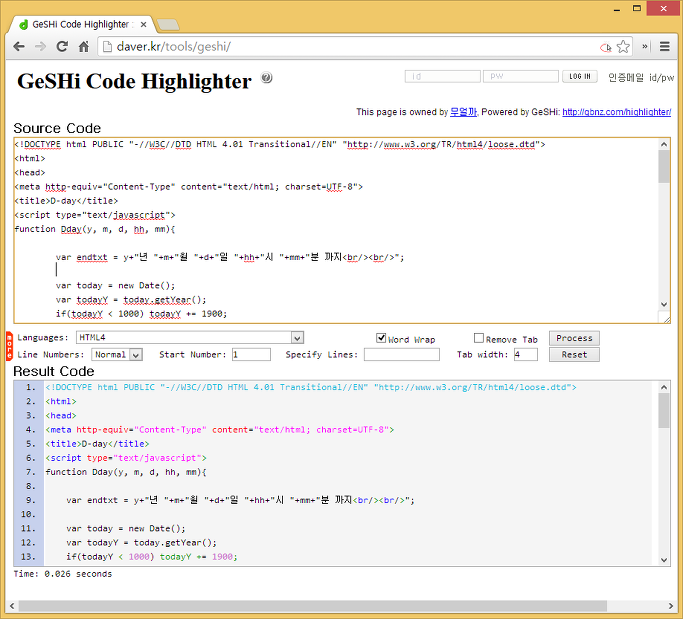The height and width of the screenshot is (619, 683).
Task: Click the LOG IN button
Action: tap(580, 77)
